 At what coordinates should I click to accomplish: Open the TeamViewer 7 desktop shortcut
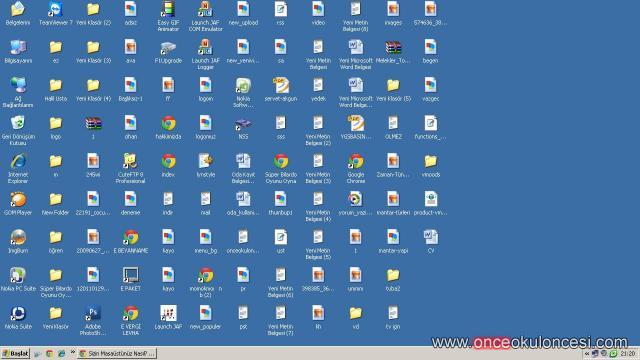[56, 13]
